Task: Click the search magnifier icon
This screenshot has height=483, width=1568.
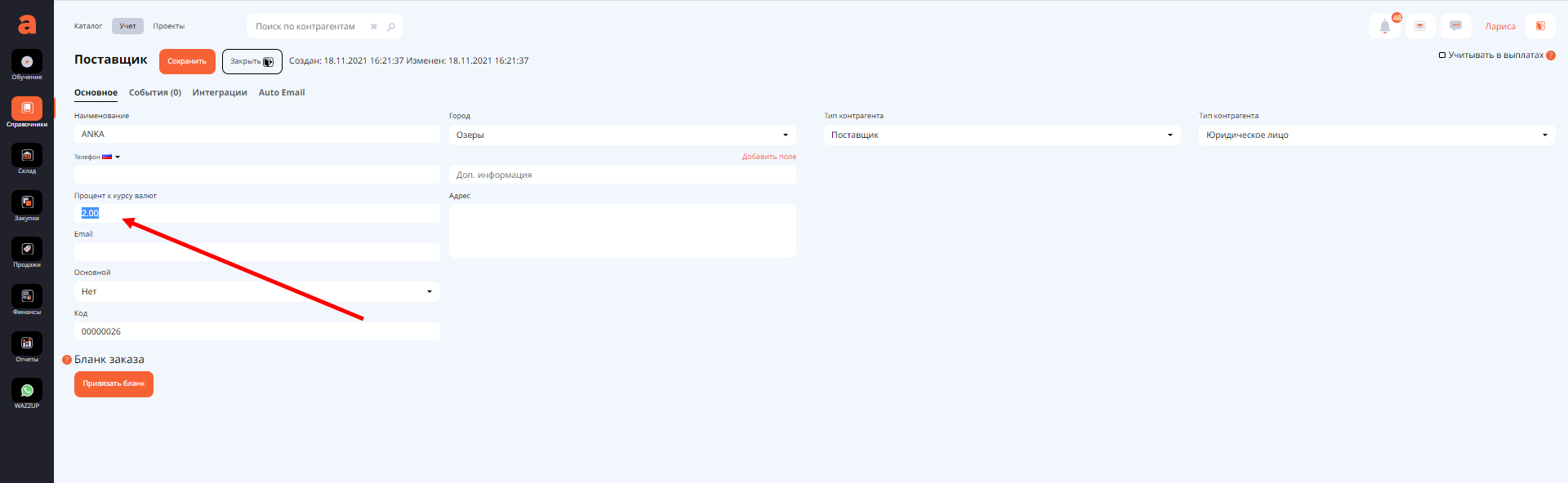Action: pyautogui.click(x=391, y=27)
